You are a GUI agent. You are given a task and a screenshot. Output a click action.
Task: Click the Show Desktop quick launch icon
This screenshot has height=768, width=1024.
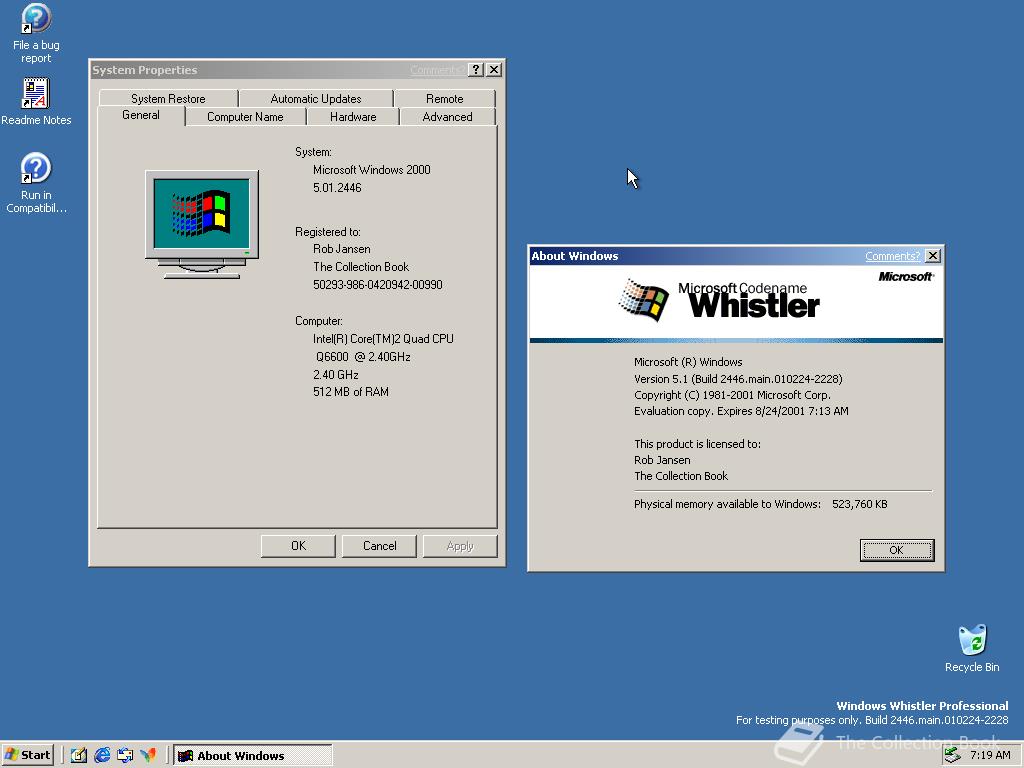(x=78, y=755)
